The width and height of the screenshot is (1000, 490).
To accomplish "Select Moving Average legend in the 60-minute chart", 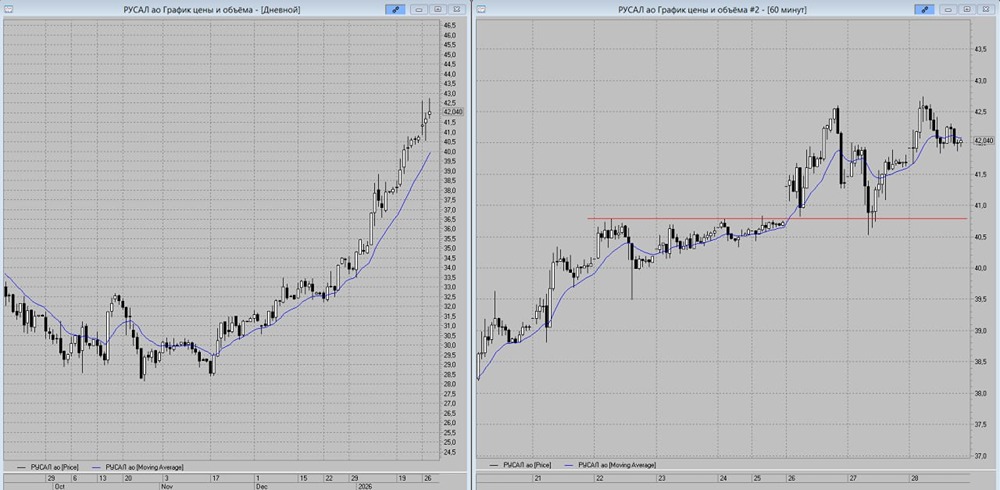I will 614,465.
